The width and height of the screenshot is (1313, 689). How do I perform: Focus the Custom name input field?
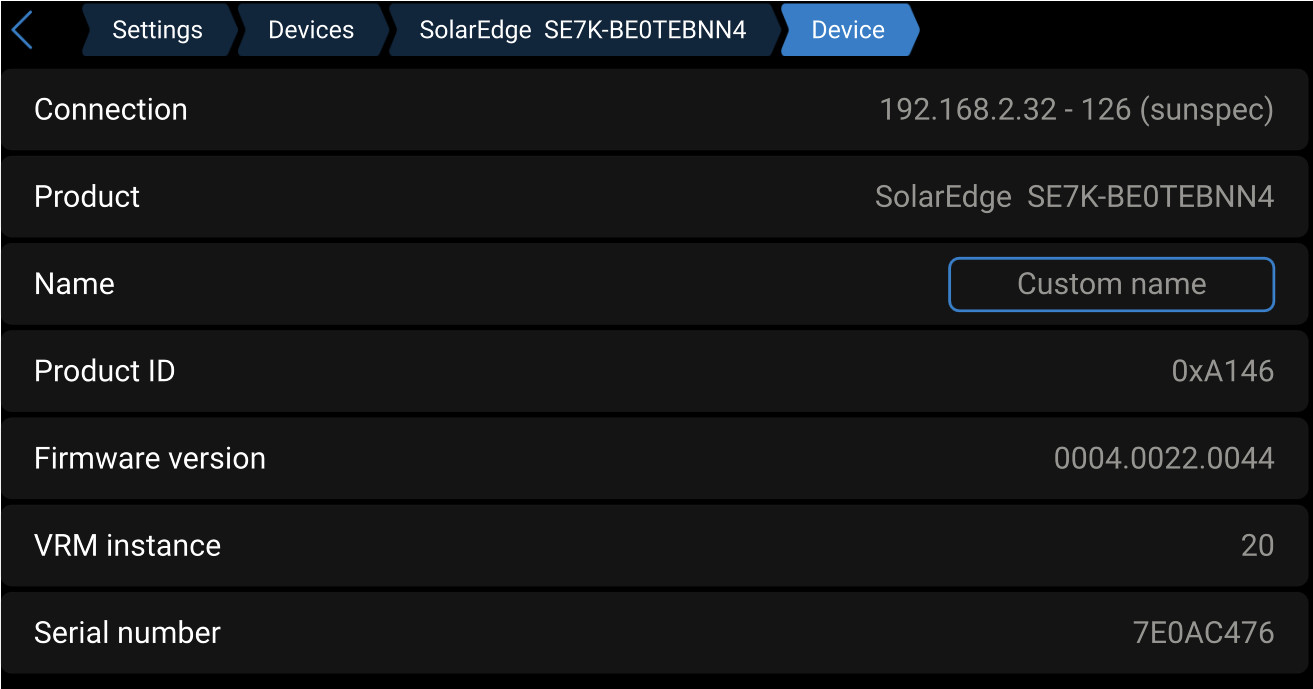(x=1111, y=284)
